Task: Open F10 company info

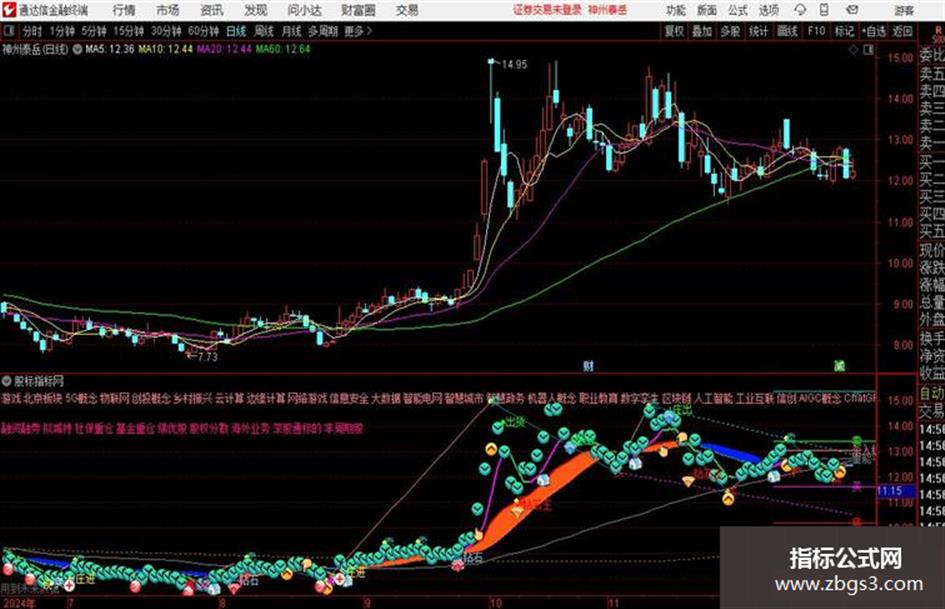Action: pos(817,31)
